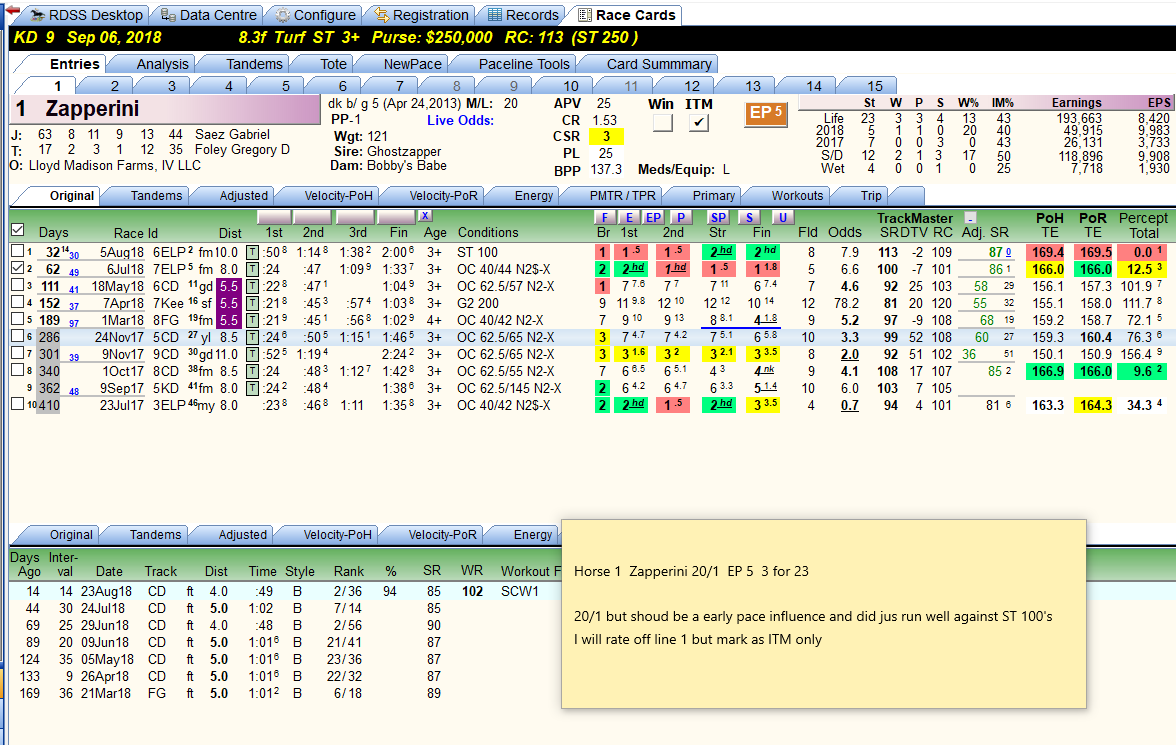This screenshot has width=1176, height=745.
Task: Switch to the Tandems tab below Entries
Action: click(x=254, y=65)
